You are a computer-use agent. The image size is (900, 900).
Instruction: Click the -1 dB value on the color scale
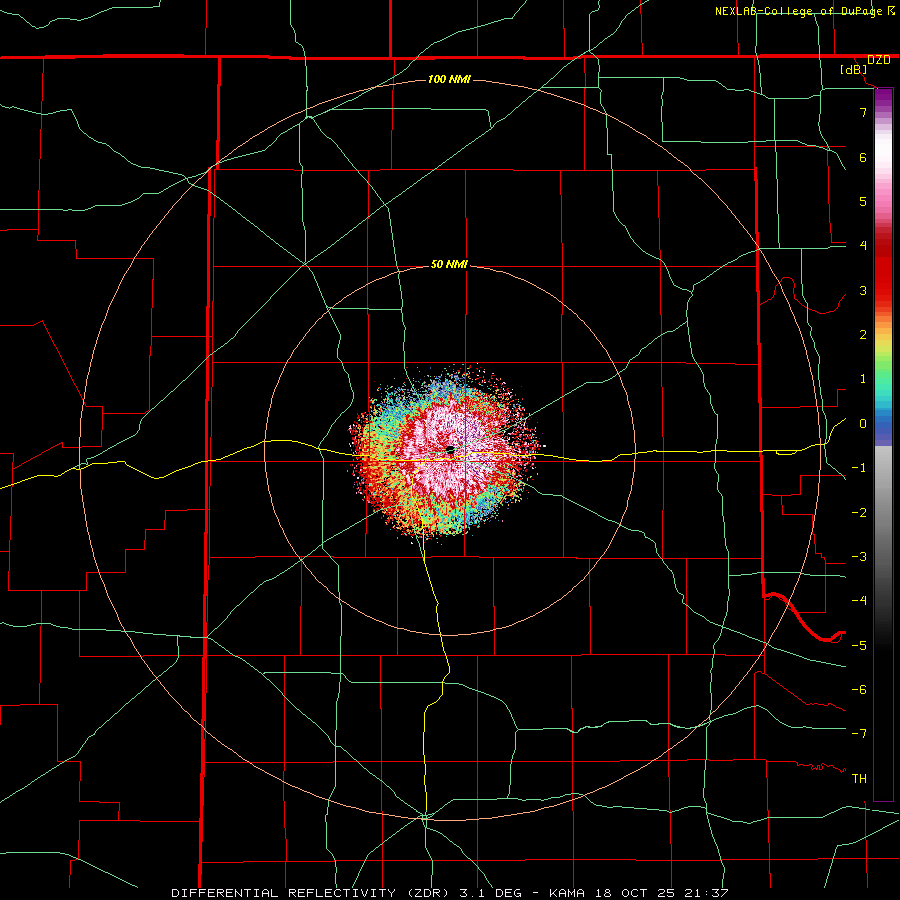click(859, 468)
